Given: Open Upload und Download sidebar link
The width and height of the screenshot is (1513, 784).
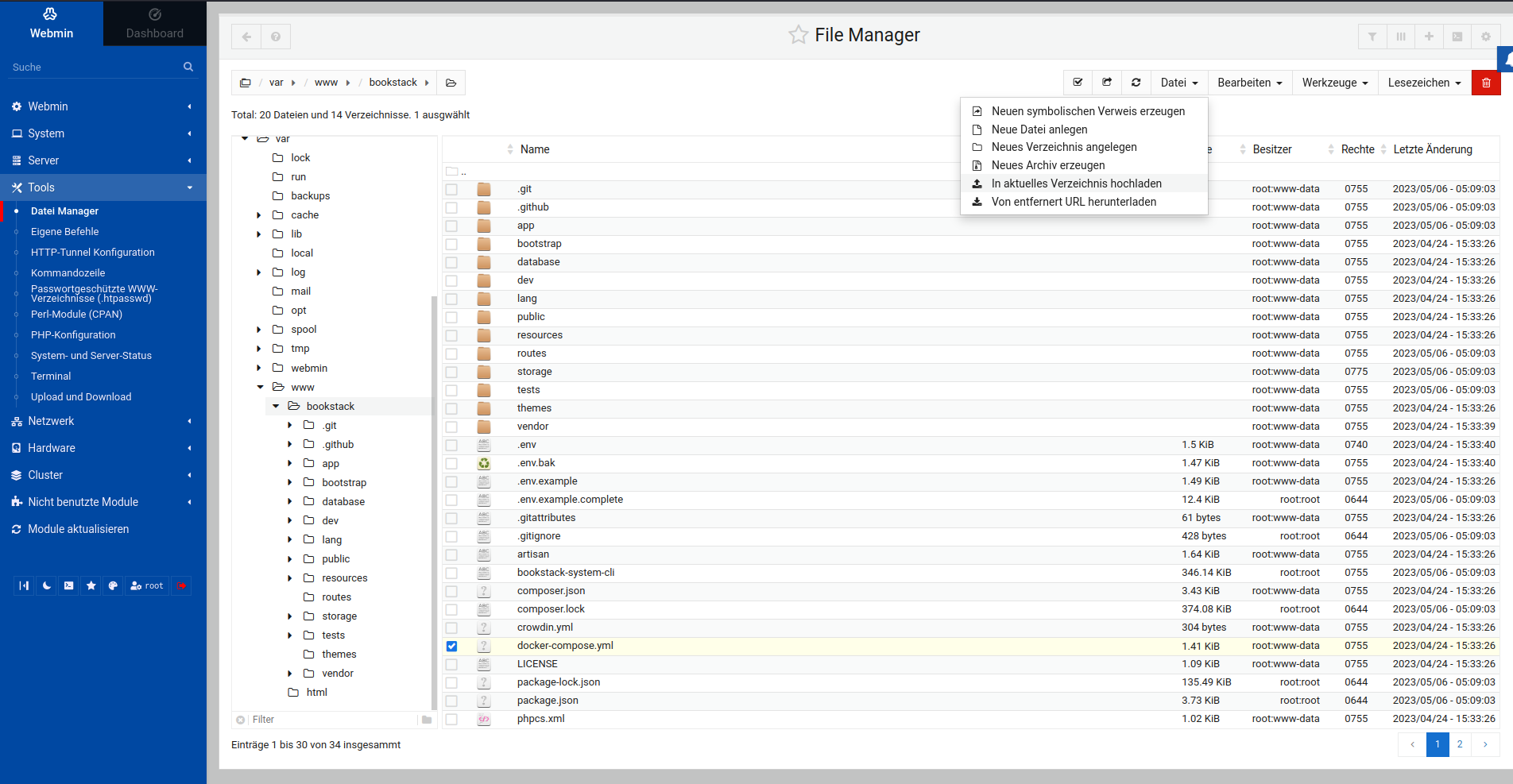Looking at the screenshot, I should [x=81, y=397].
